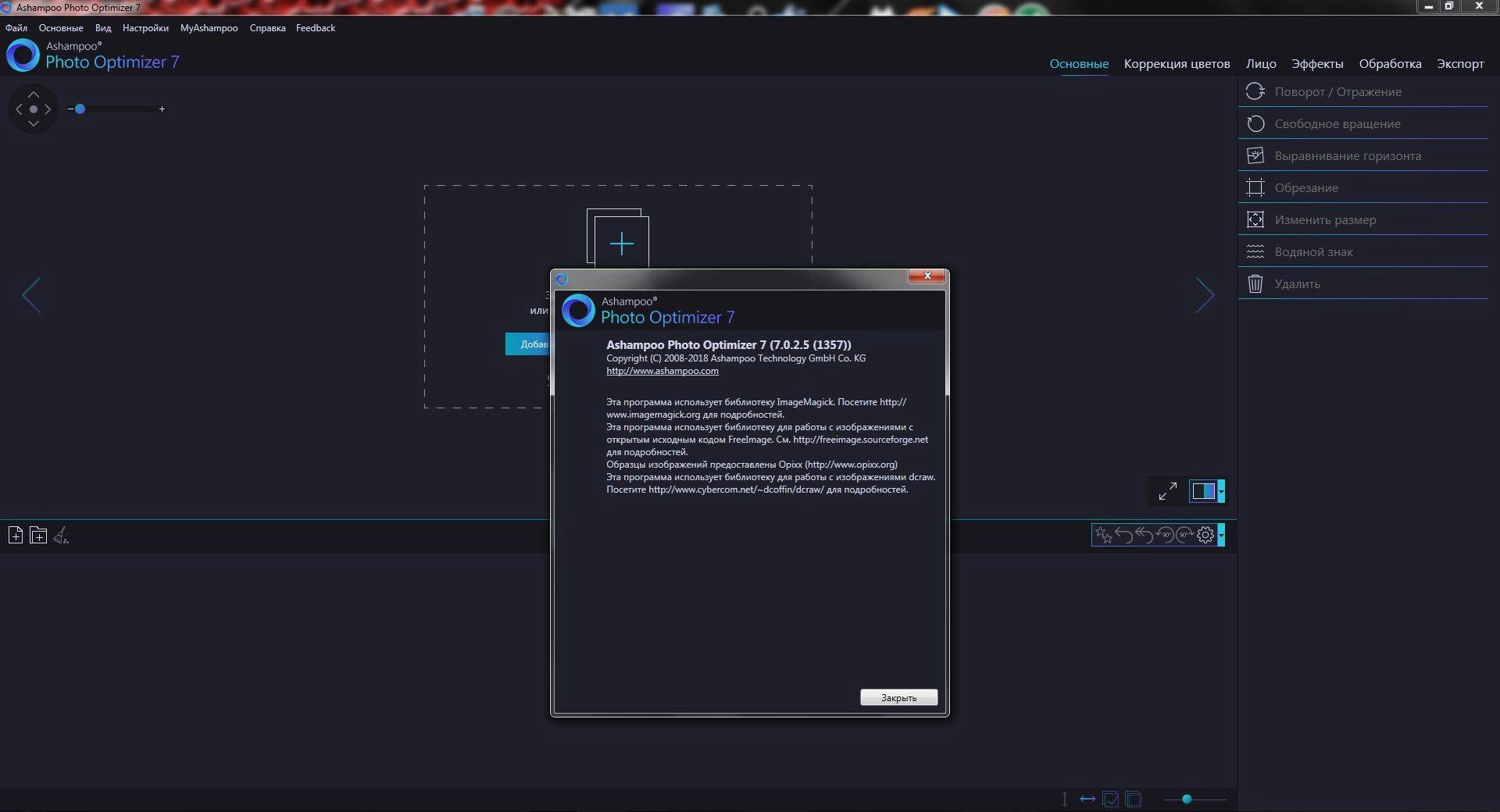Click the Ashampoo logo in main header

[23, 55]
